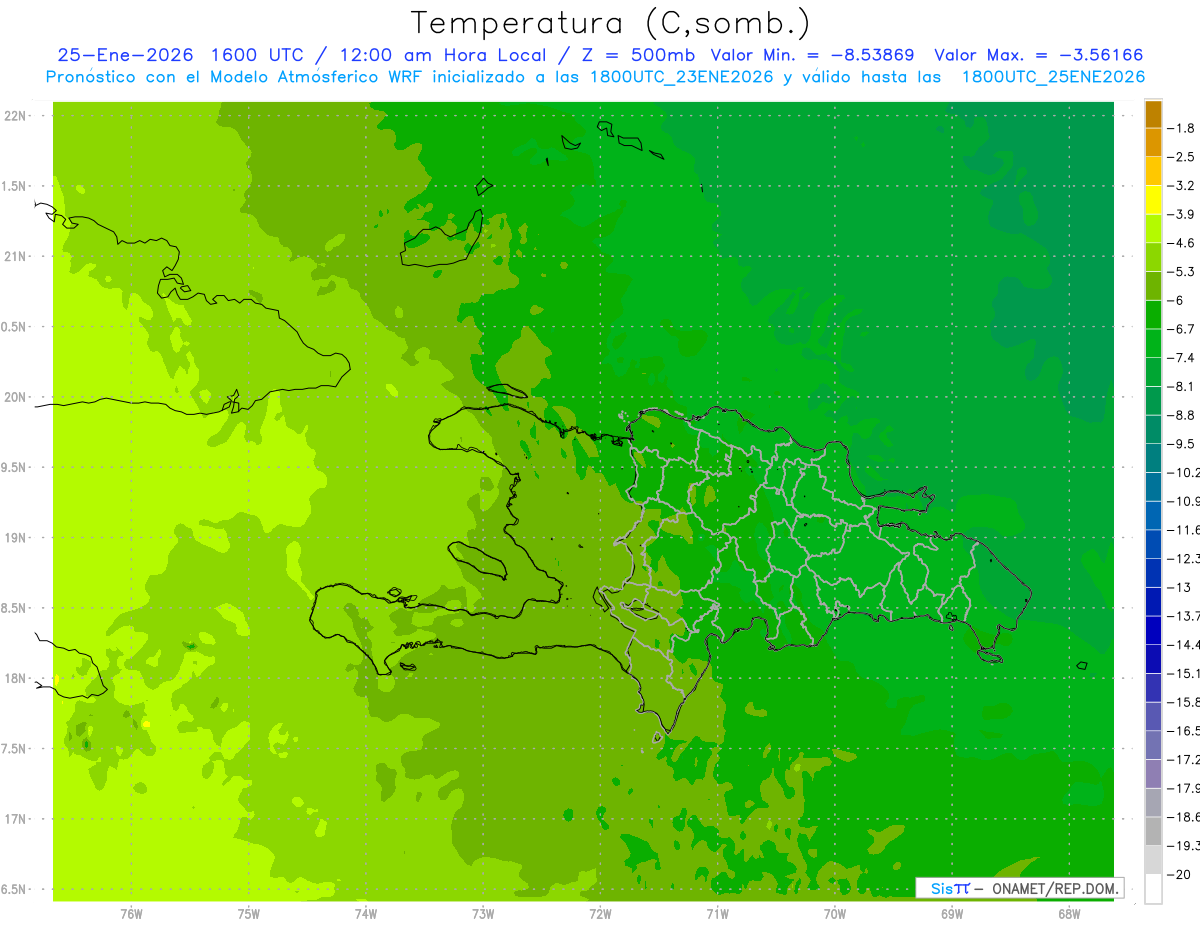Viewport: 1200px width, 927px height.
Task: Click the '75W' longitude label
Action: click(248, 914)
